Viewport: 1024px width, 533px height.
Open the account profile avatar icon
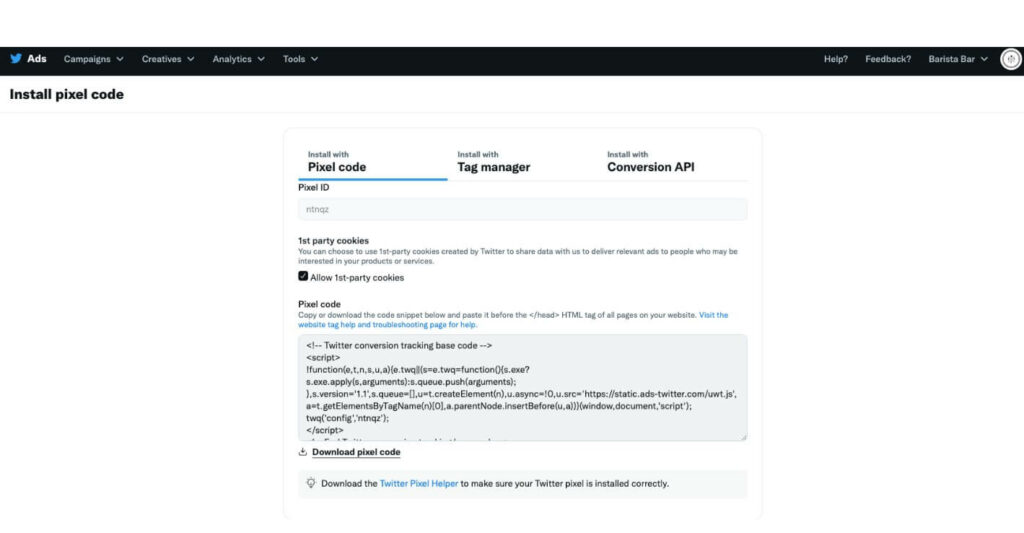(1011, 59)
